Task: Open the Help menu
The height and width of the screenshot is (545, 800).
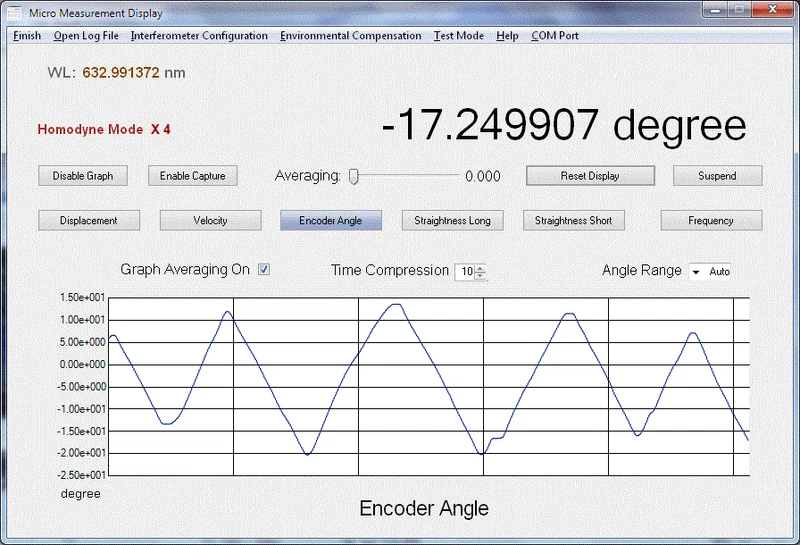Action: click(507, 36)
